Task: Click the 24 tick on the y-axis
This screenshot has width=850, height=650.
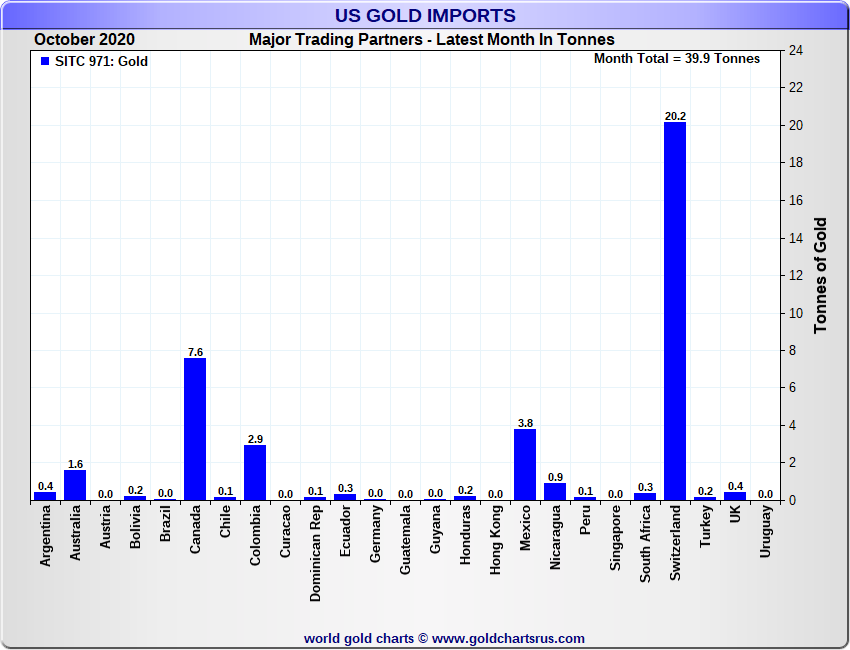Action: pos(796,50)
